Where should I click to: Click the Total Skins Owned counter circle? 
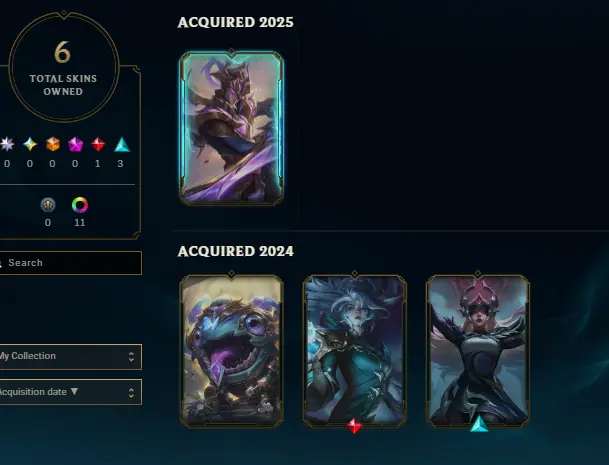pyautogui.click(x=63, y=67)
